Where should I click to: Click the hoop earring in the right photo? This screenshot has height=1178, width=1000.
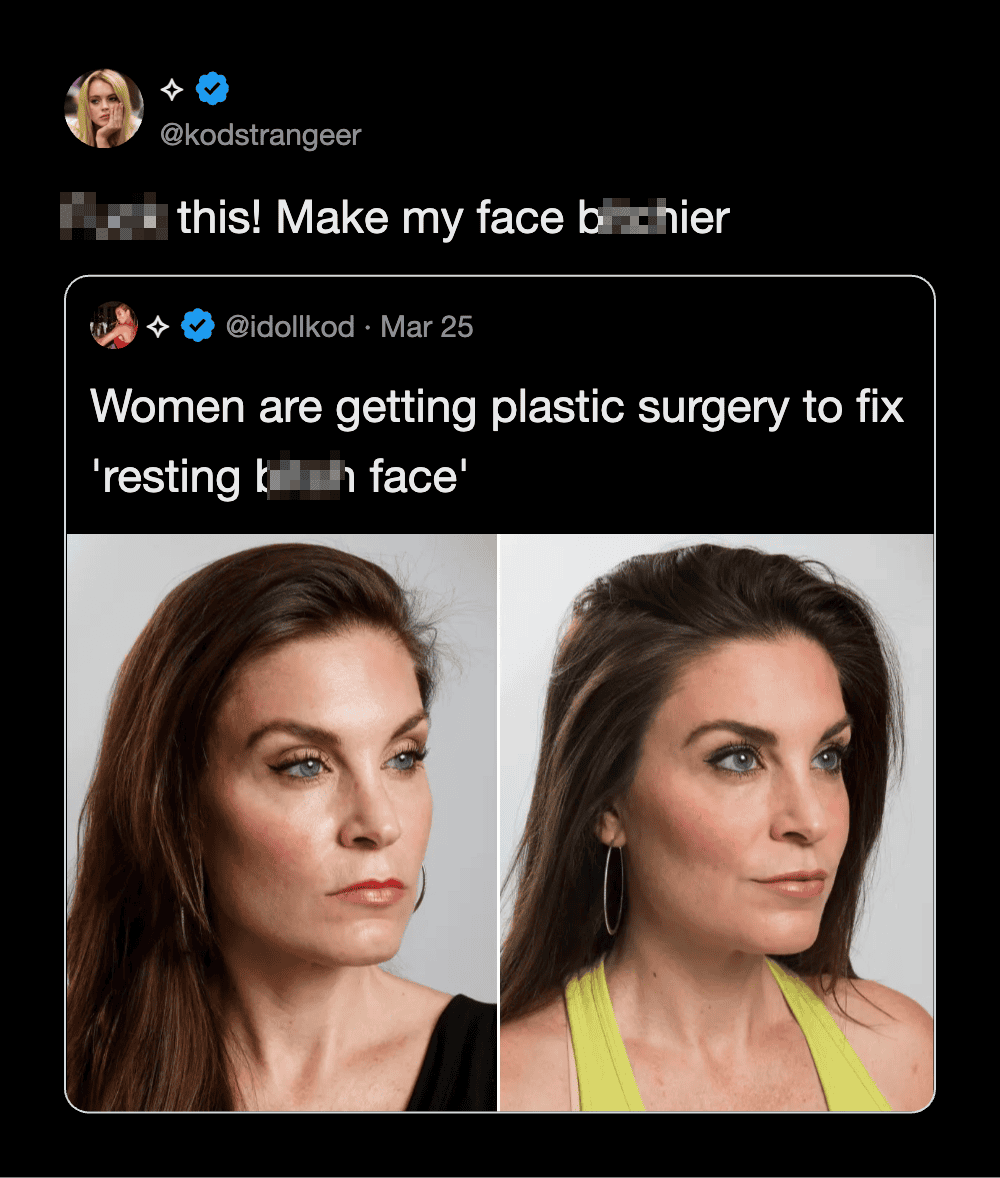click(x=612, y=889)
